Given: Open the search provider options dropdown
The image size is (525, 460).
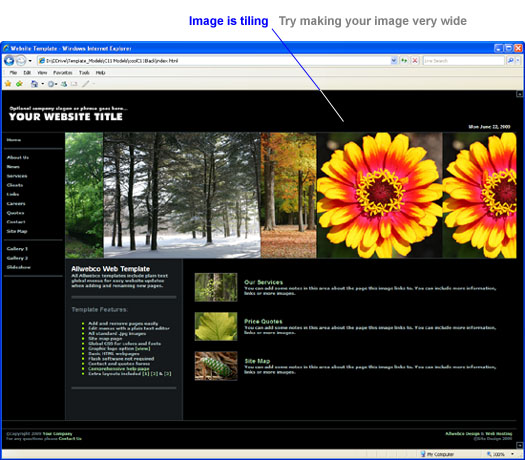Looking at the screenshot, I should (518, 61).
